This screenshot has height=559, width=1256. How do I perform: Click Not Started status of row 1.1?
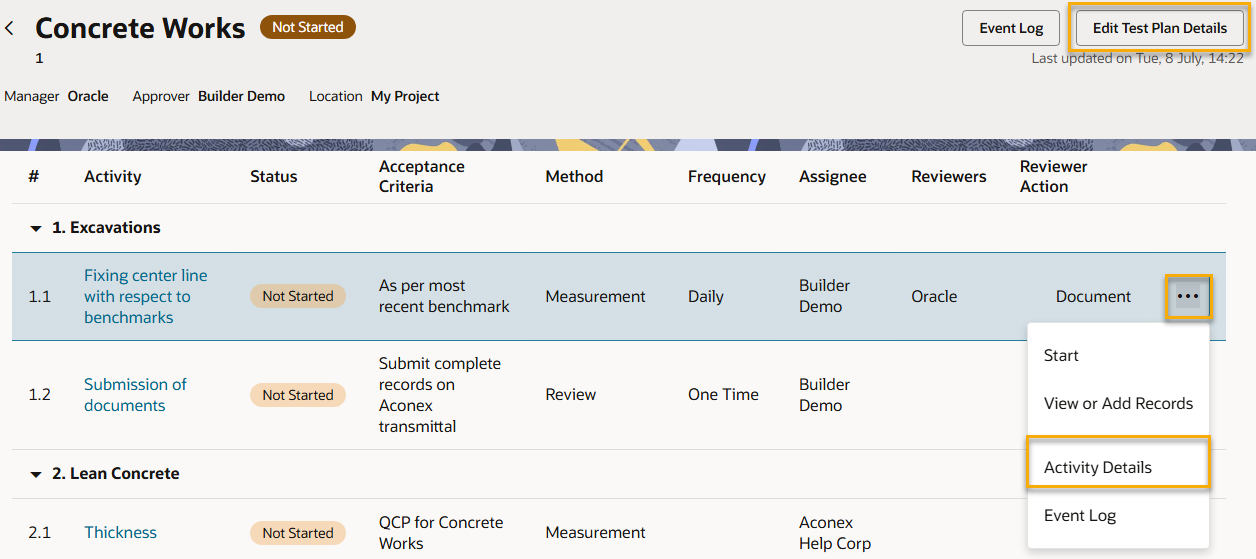tap(297, 296)
